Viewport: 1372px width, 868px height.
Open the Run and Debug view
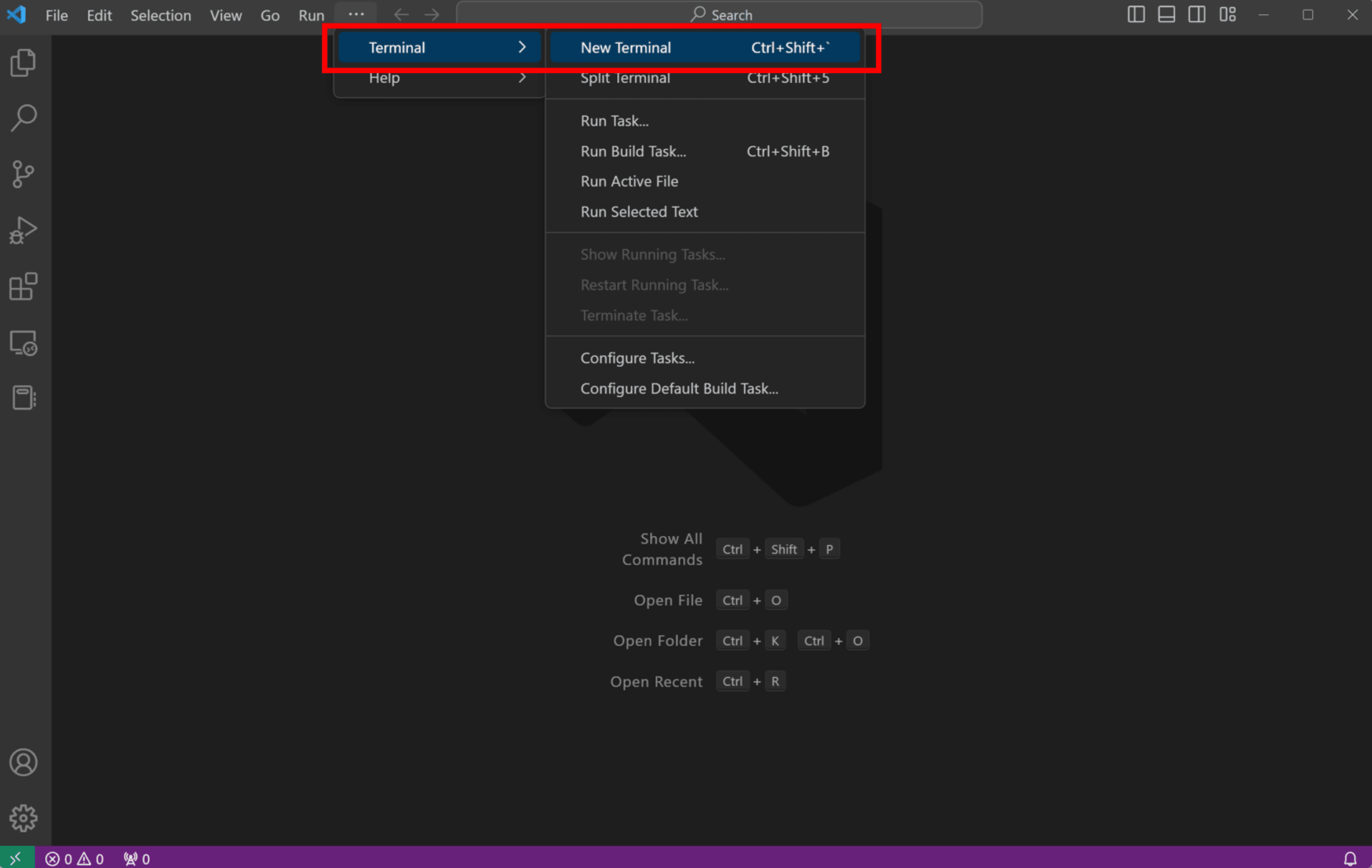24,230
